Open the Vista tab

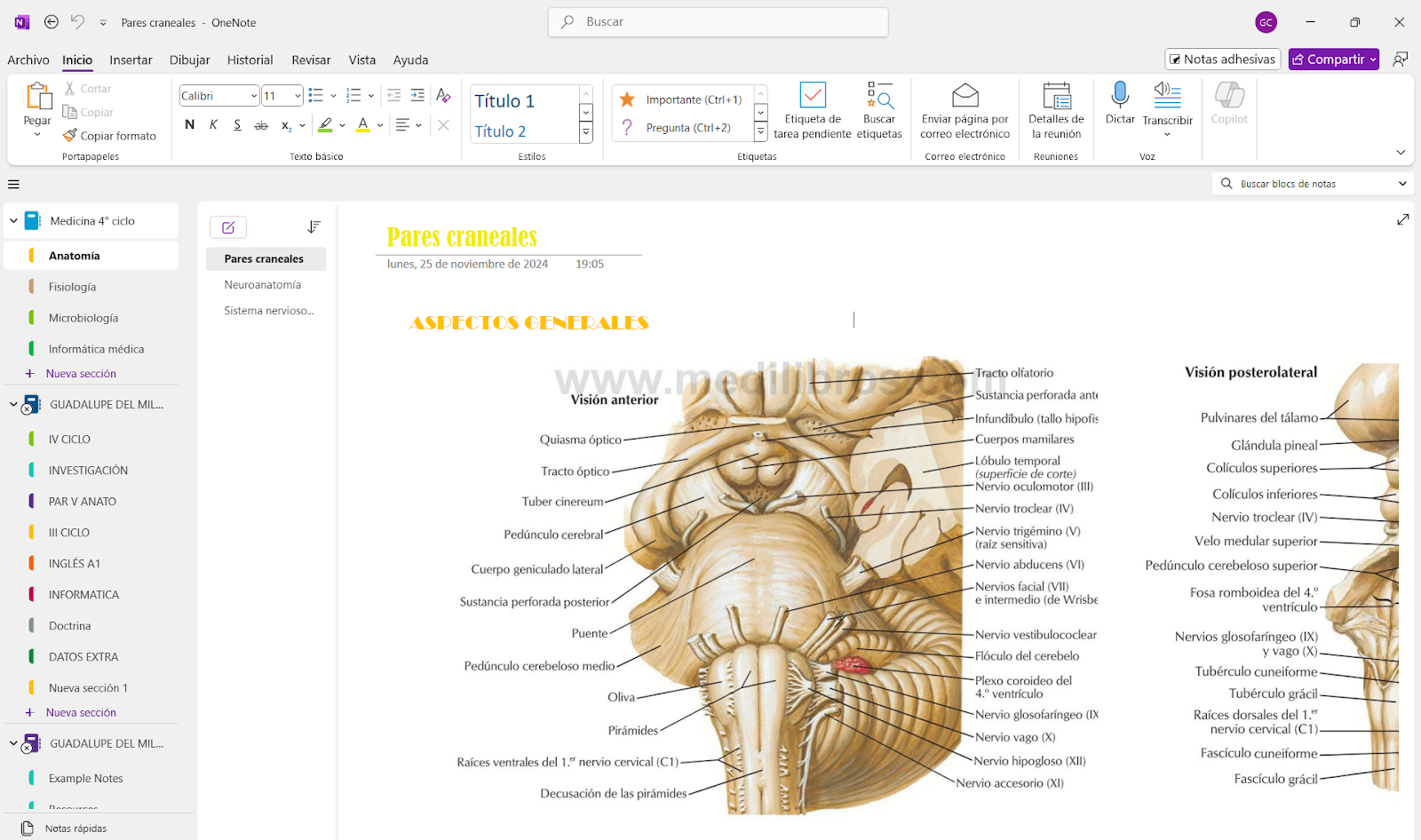coord(362,59)
